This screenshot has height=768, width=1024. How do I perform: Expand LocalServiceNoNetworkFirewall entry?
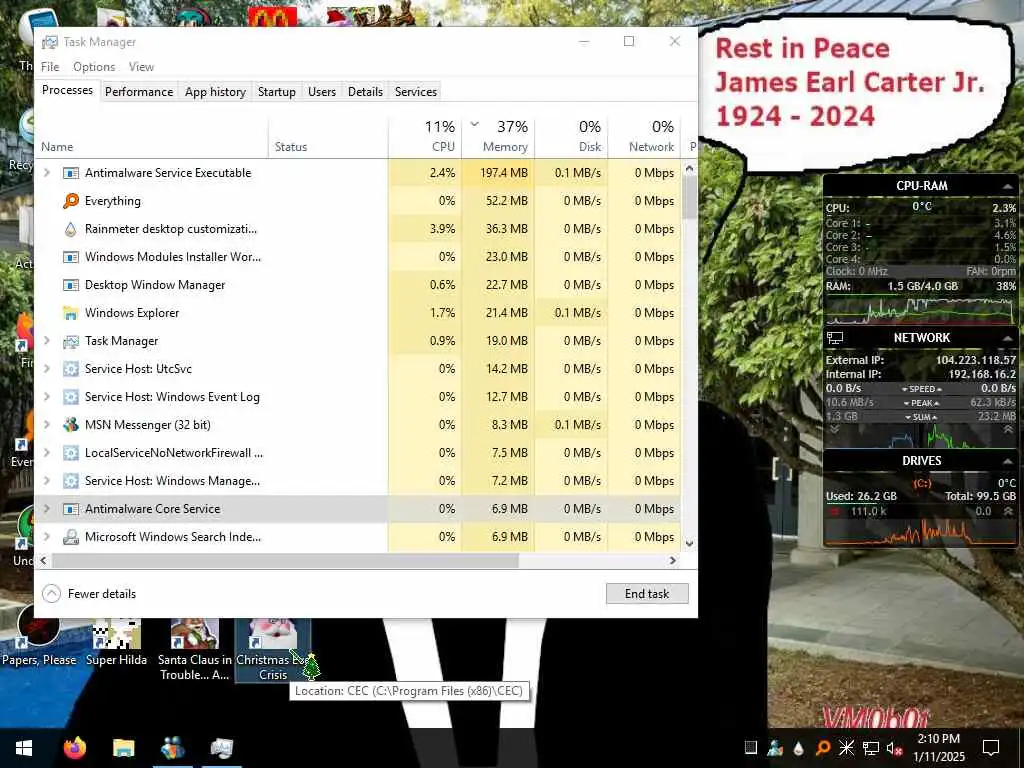coord(46,453)
